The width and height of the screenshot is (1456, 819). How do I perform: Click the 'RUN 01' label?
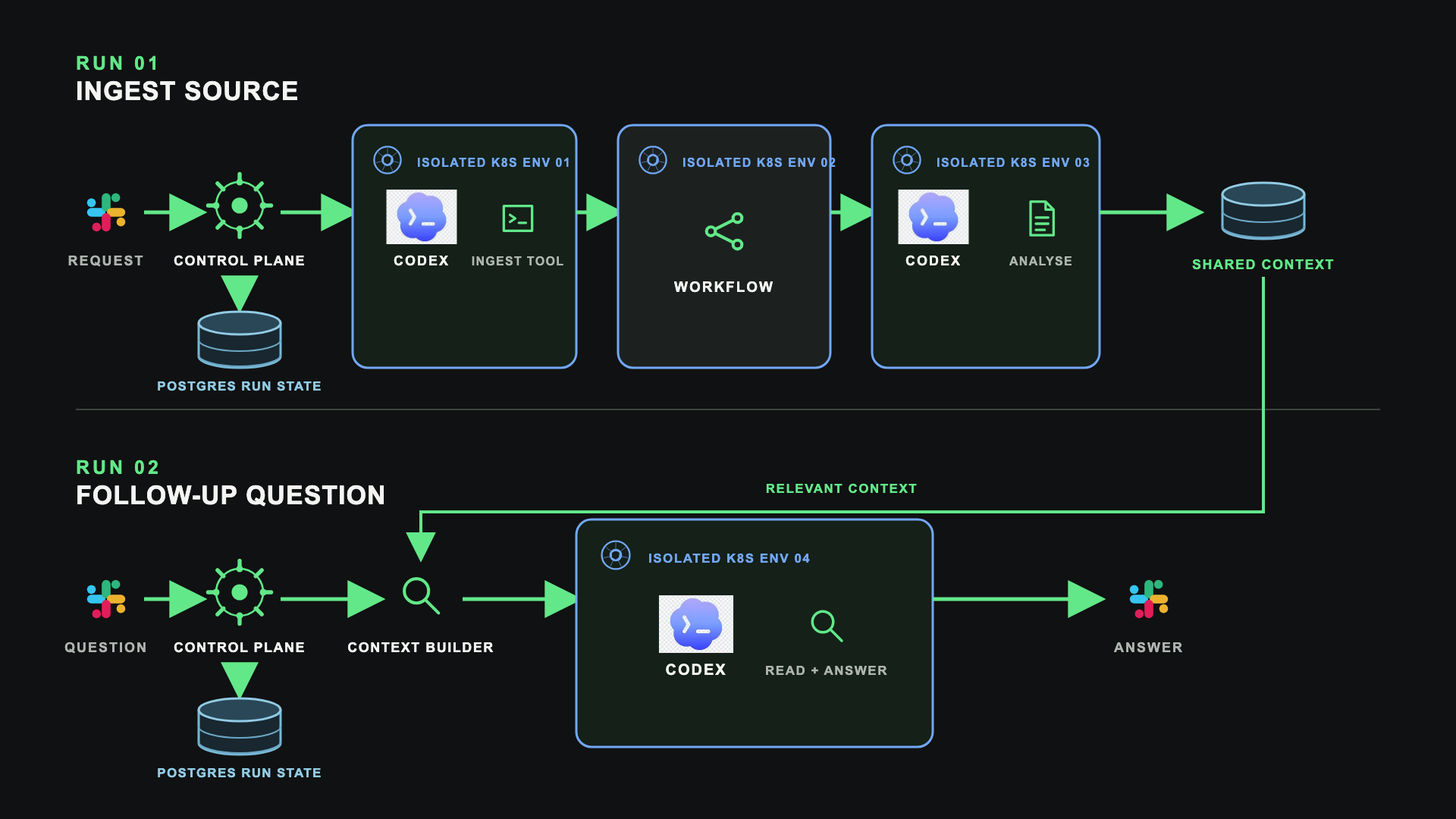(x=118, y=63)
